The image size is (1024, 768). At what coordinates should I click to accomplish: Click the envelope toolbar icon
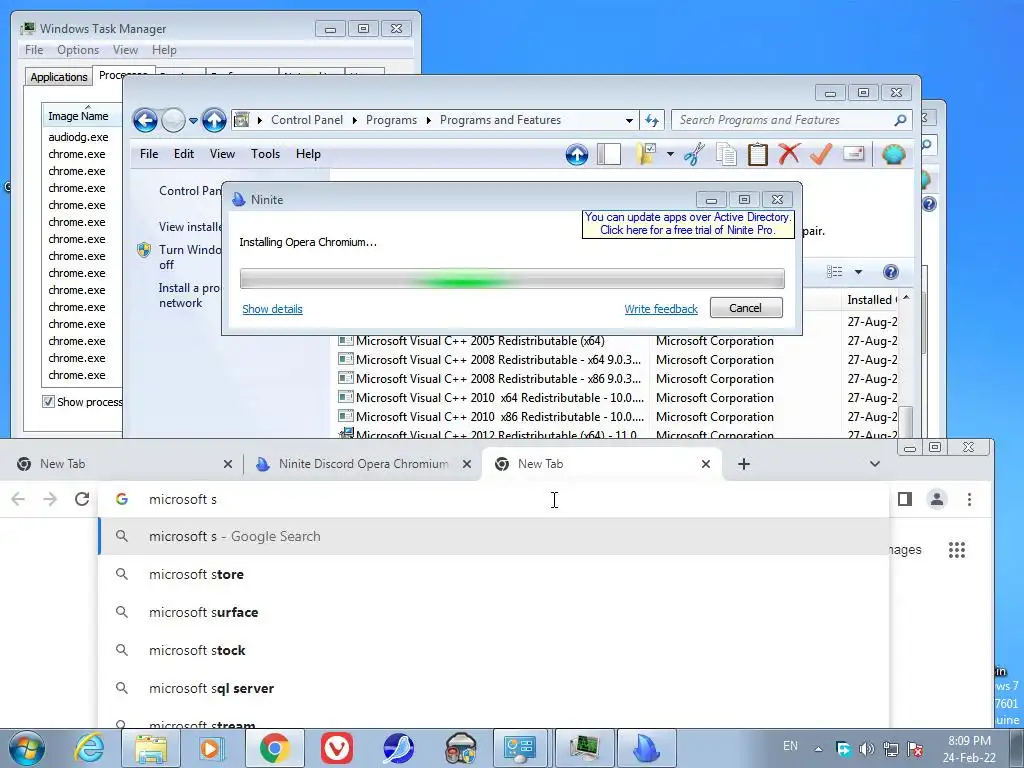pos(854,154)
